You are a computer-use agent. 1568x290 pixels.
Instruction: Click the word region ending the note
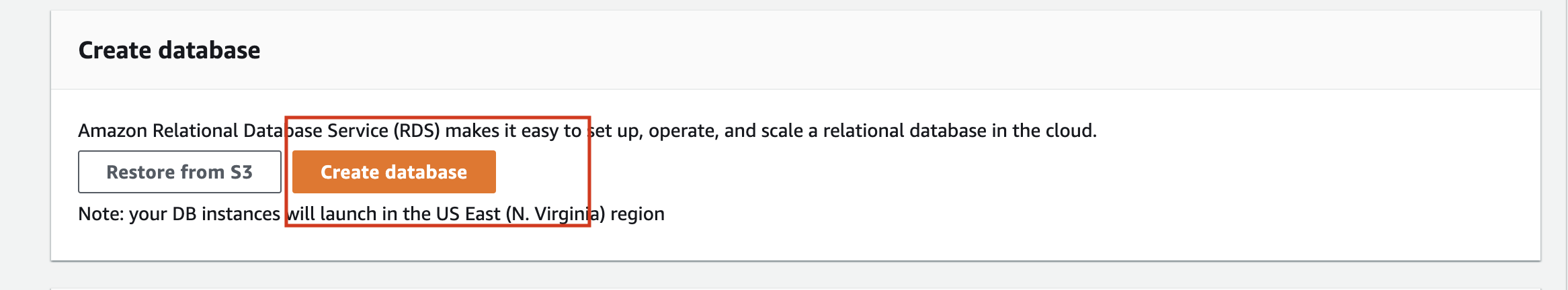tap(637, 213)
